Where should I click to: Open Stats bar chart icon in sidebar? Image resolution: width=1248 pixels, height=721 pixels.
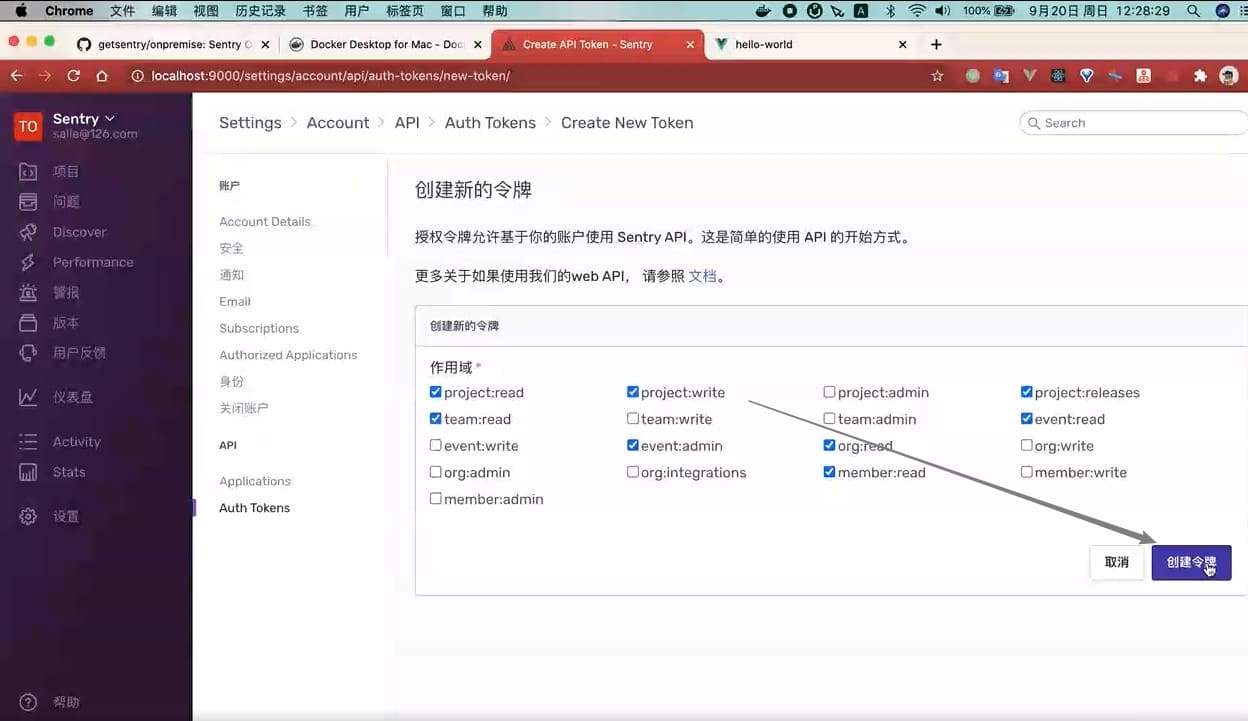[29, 472]
